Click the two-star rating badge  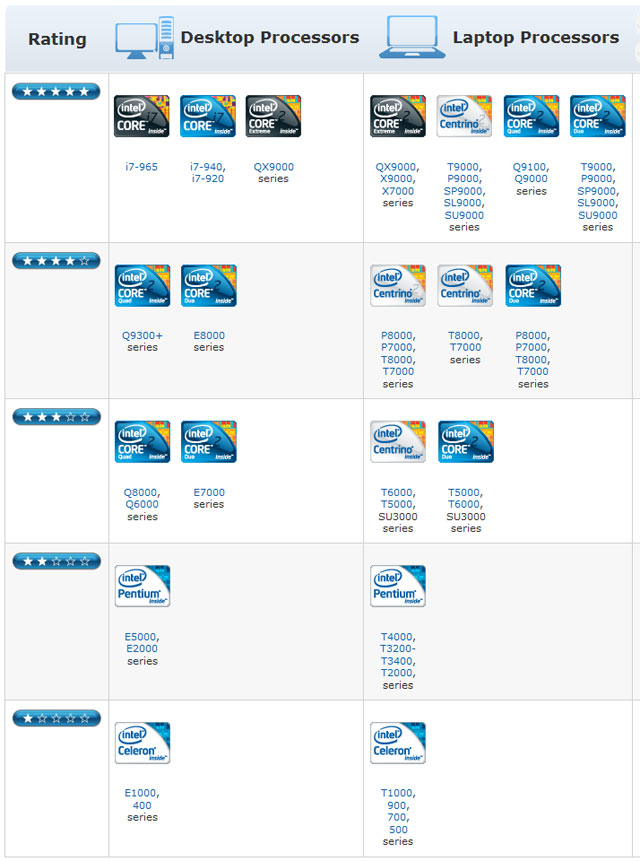56,561
